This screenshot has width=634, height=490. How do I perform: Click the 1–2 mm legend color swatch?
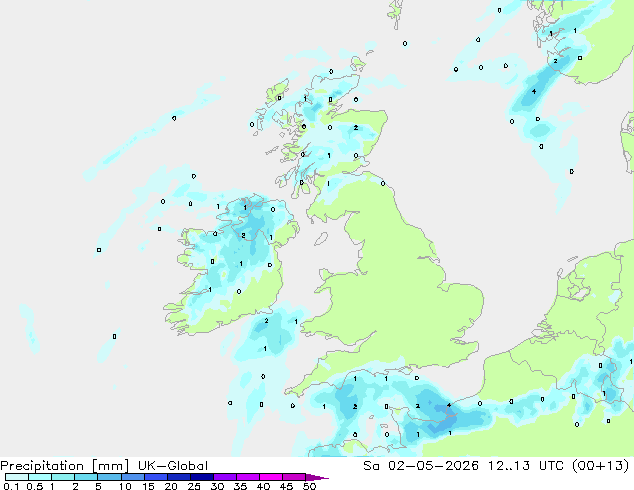tap(63, 477)
